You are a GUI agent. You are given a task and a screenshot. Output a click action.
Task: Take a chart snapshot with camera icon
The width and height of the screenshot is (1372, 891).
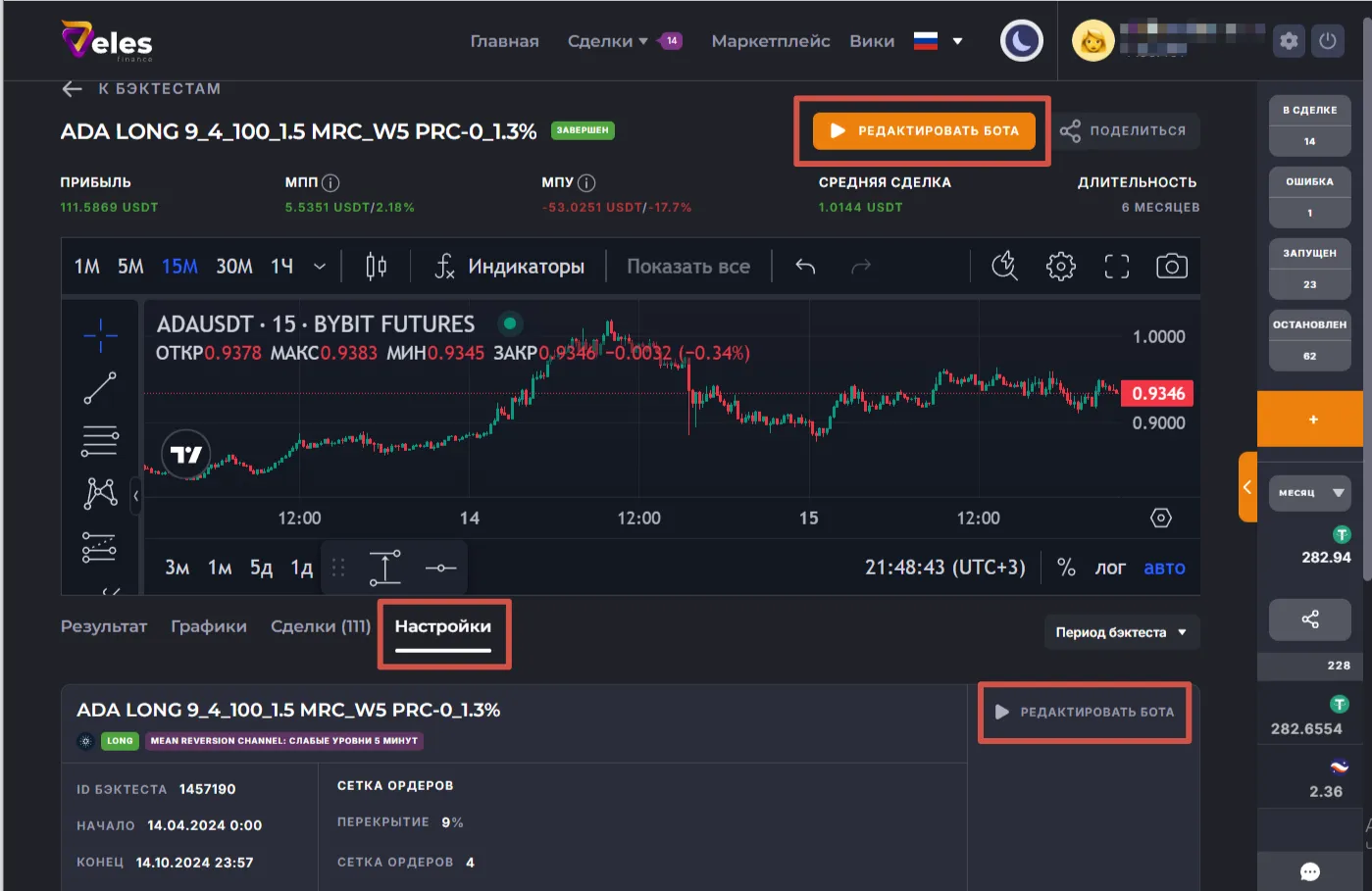click(x=1171, y=267)
